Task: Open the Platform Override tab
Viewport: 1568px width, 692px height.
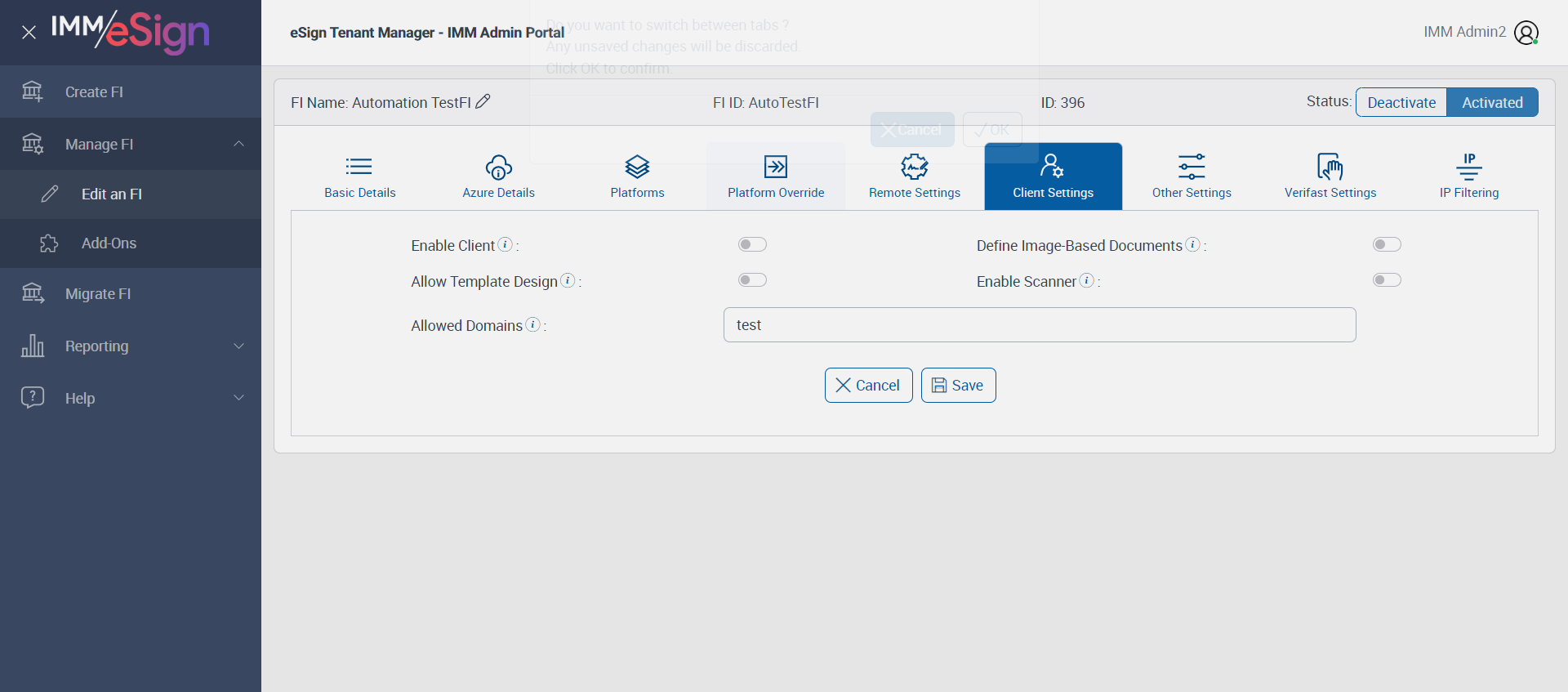Action: click(776, 176)
